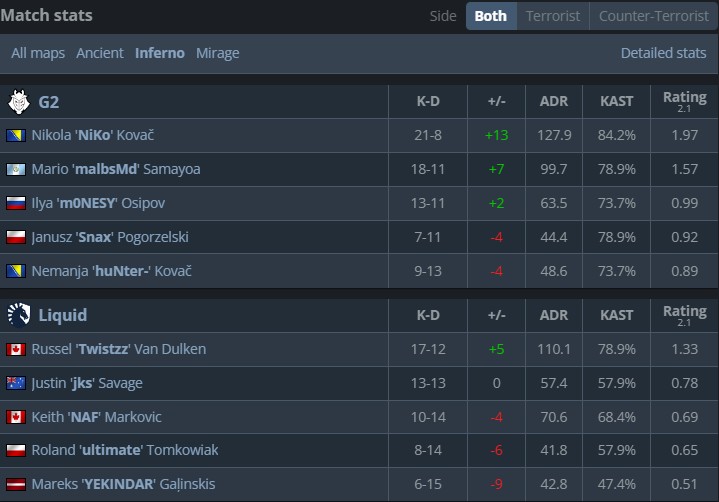Click the Russian flag beside m0NESY

click(x=16, y=203)
